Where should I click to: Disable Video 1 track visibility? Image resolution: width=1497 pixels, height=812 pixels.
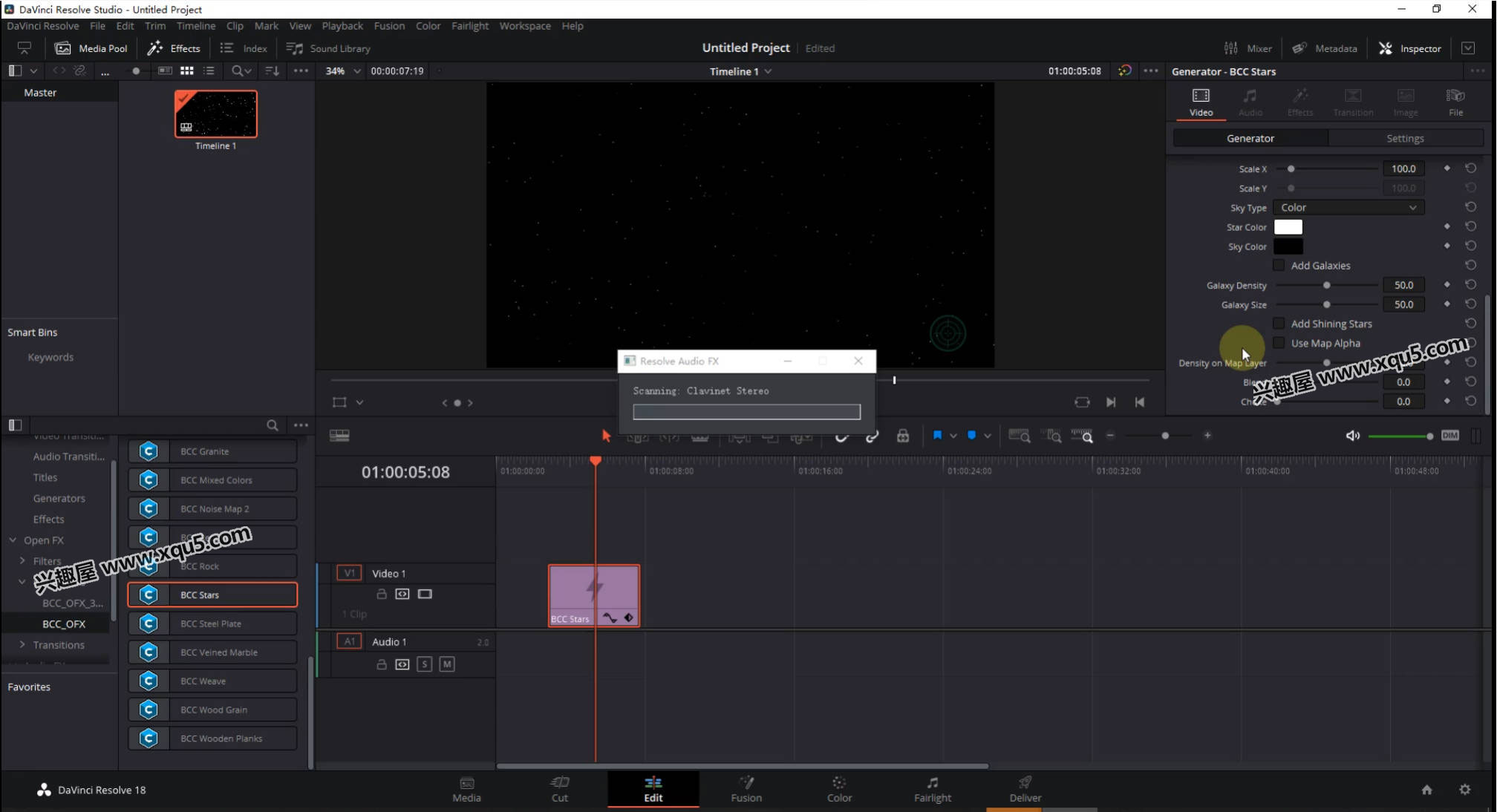point(425,595)
